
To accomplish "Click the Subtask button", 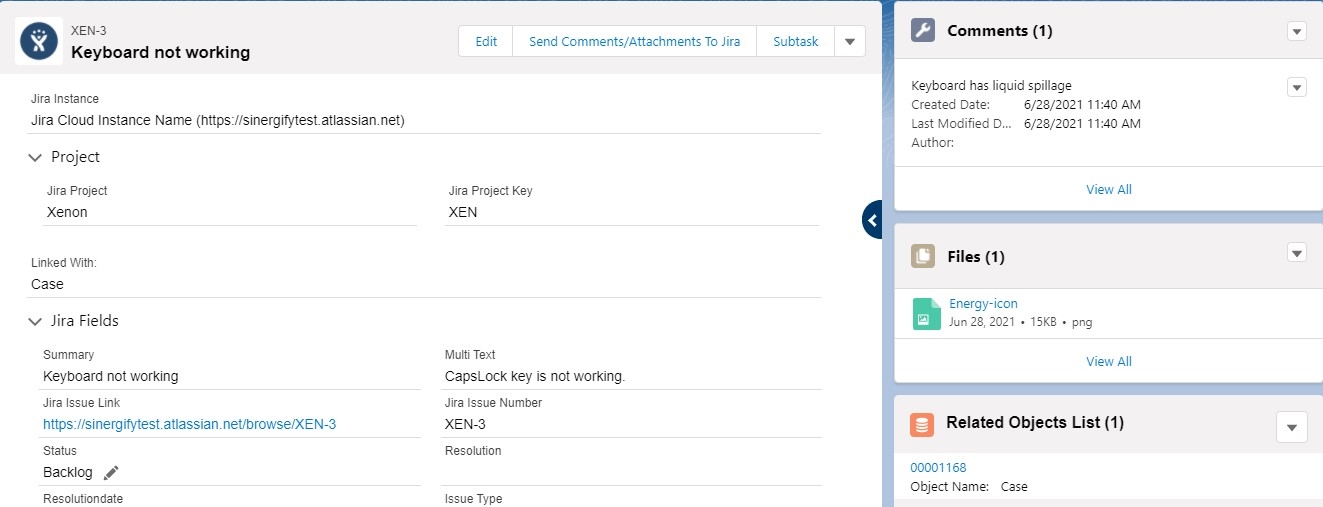I will (795, 42).
